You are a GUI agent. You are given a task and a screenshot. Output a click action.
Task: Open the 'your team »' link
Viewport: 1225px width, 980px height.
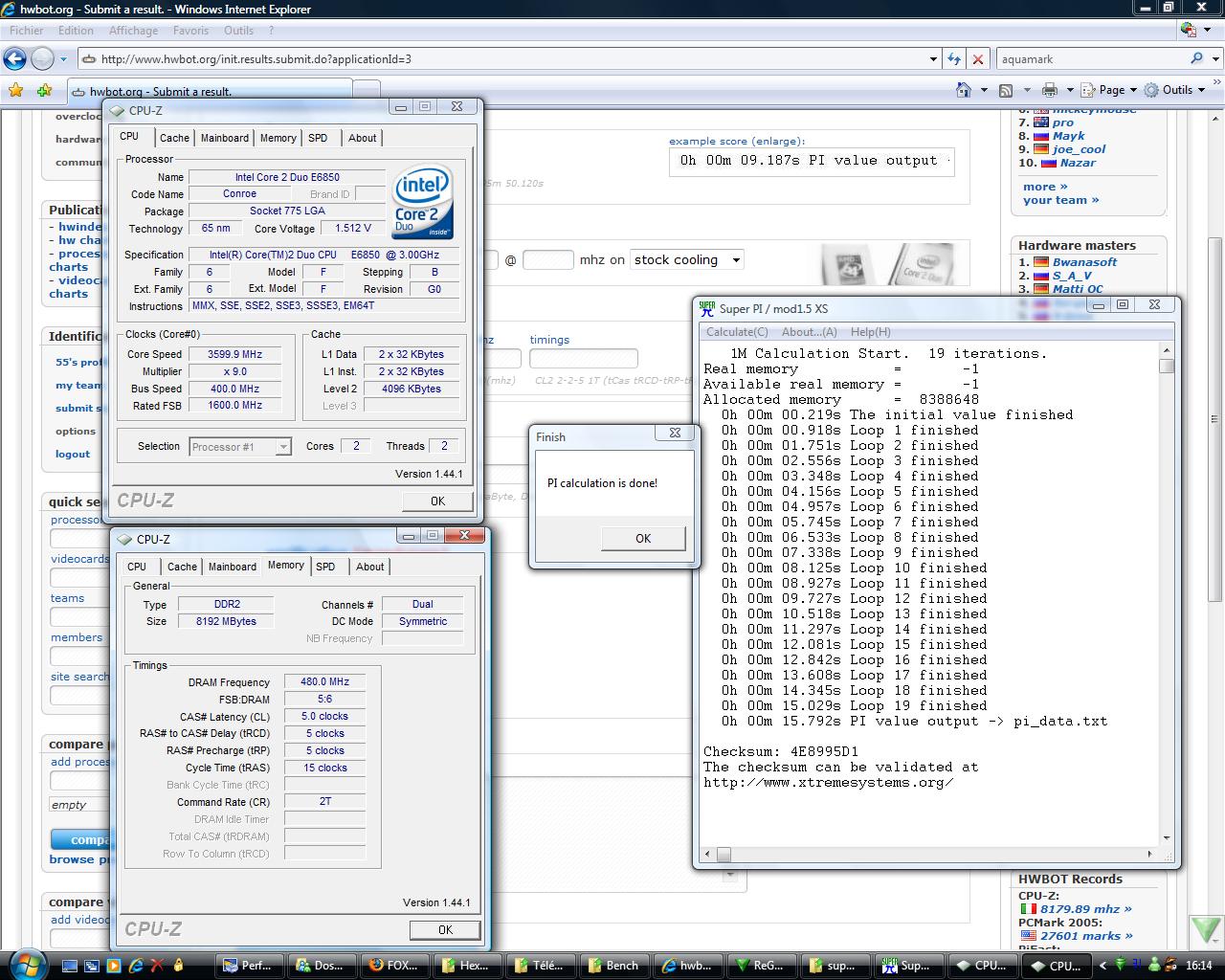(x=1060, y=200)
